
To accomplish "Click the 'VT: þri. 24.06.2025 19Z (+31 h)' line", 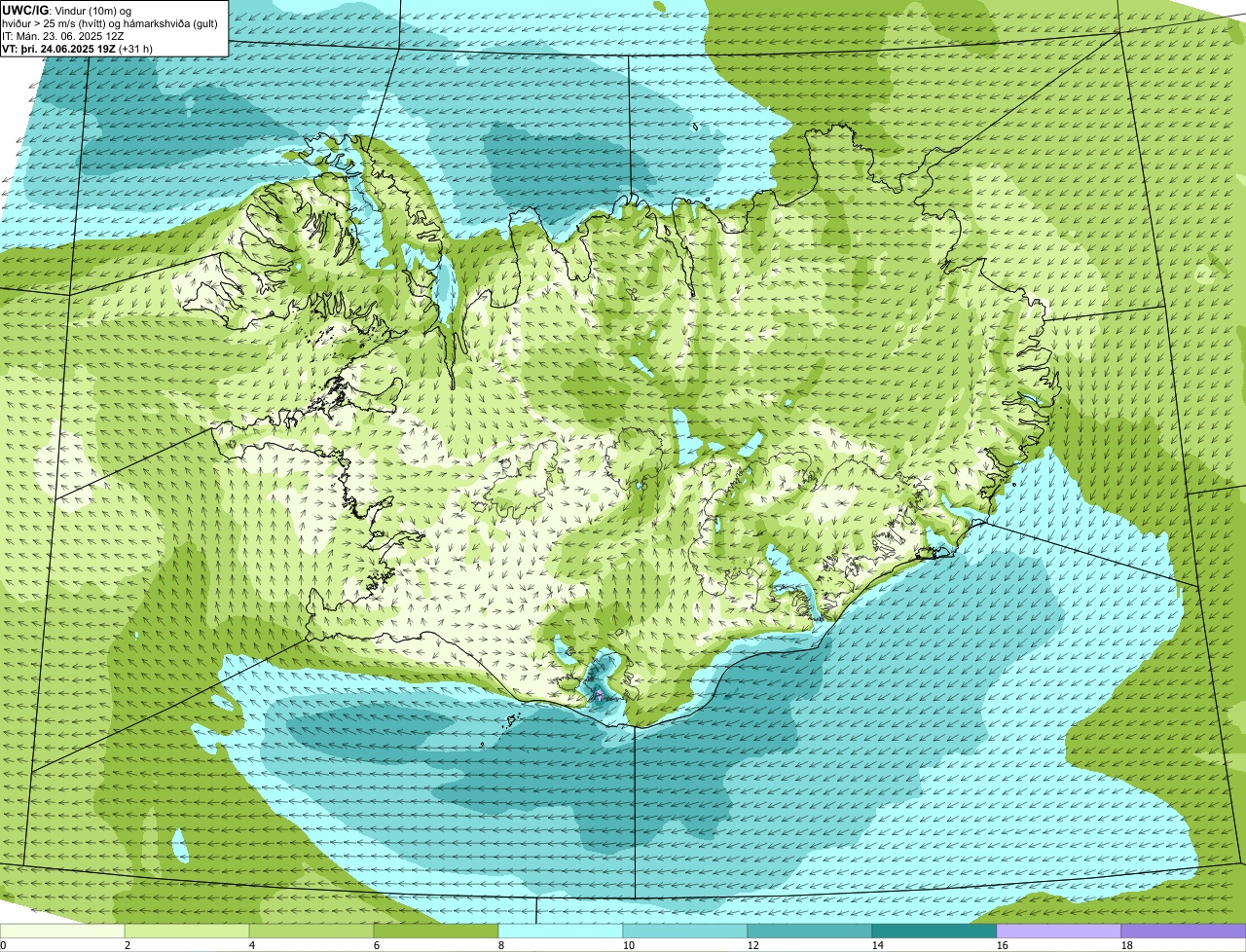I will click(x=77, y=49).
